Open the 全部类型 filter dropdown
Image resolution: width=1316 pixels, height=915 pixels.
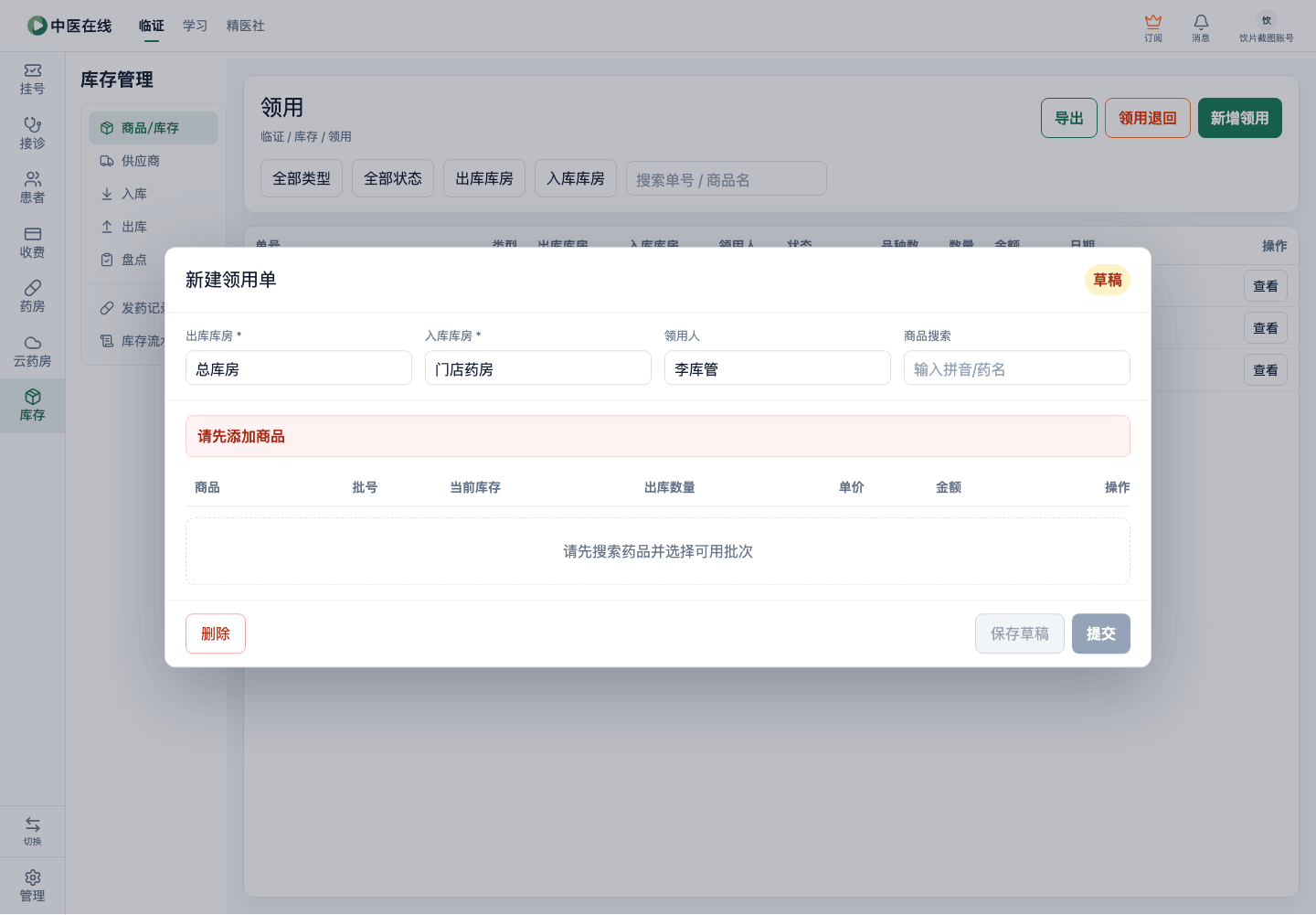302,178
